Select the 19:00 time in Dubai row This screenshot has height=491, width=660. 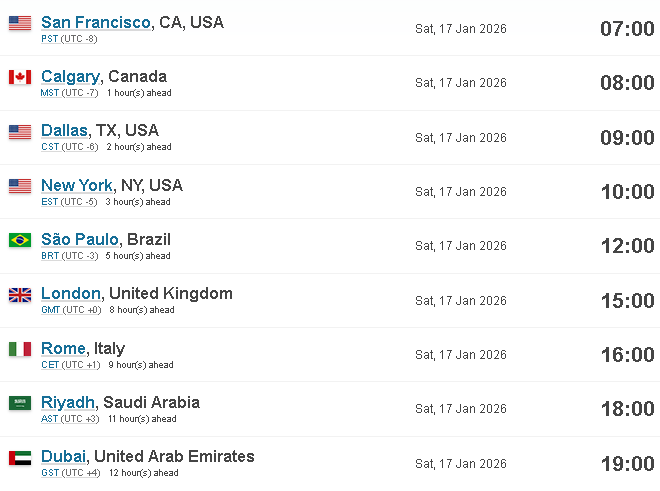coord(628,464)
